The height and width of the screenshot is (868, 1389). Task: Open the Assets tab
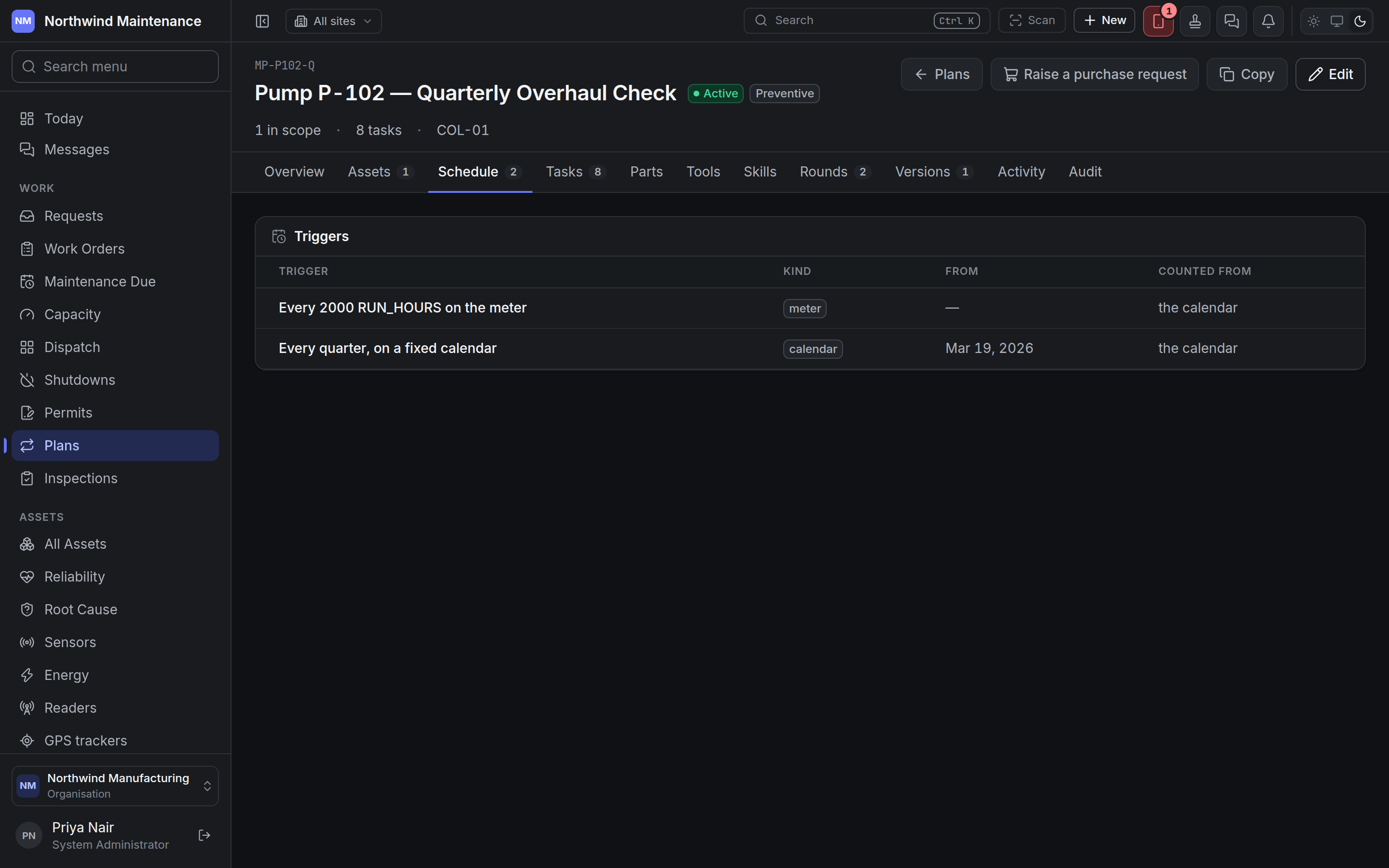pyautogui.click(x=381, y=172)
